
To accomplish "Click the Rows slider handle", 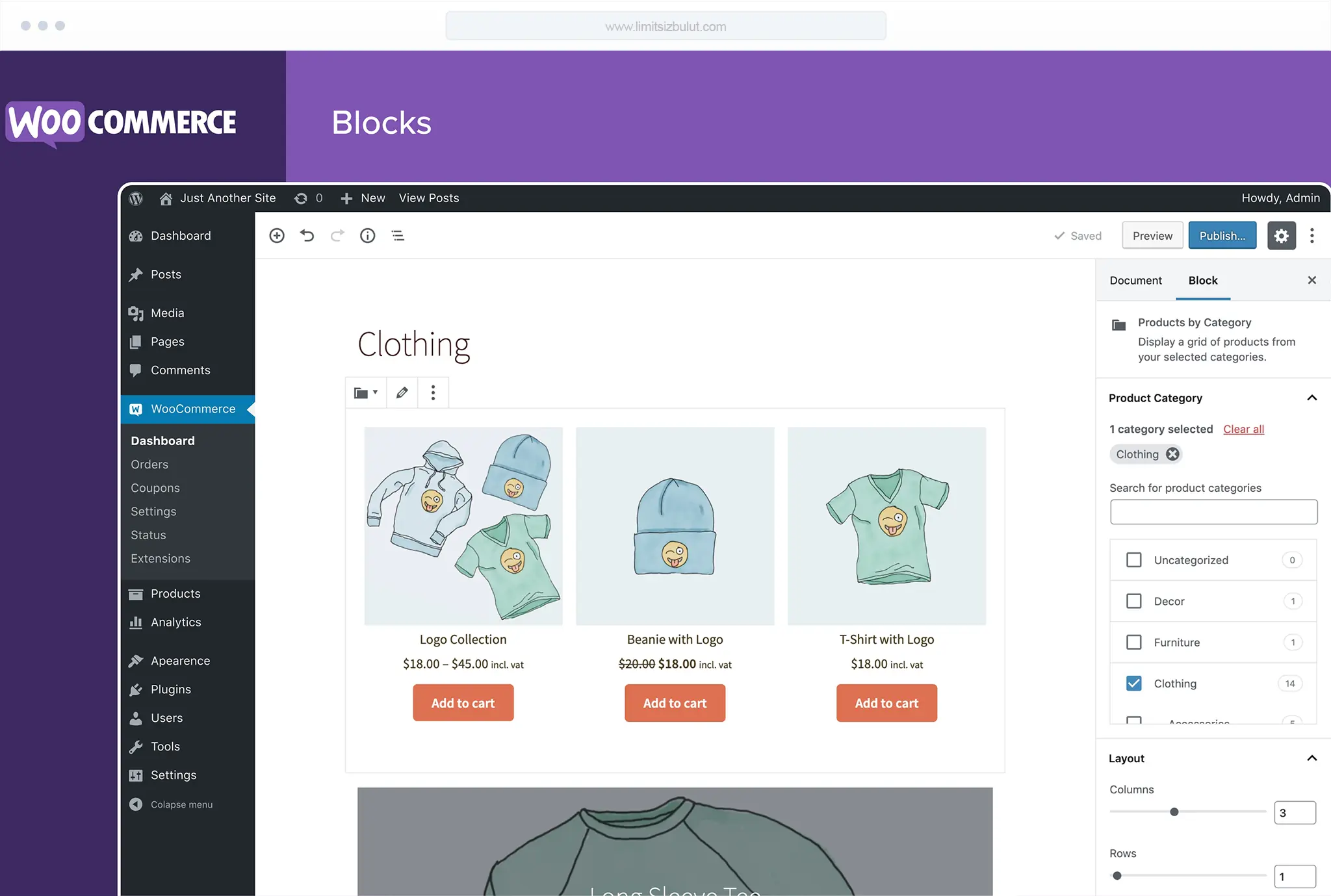I will tap(1117, 876).
